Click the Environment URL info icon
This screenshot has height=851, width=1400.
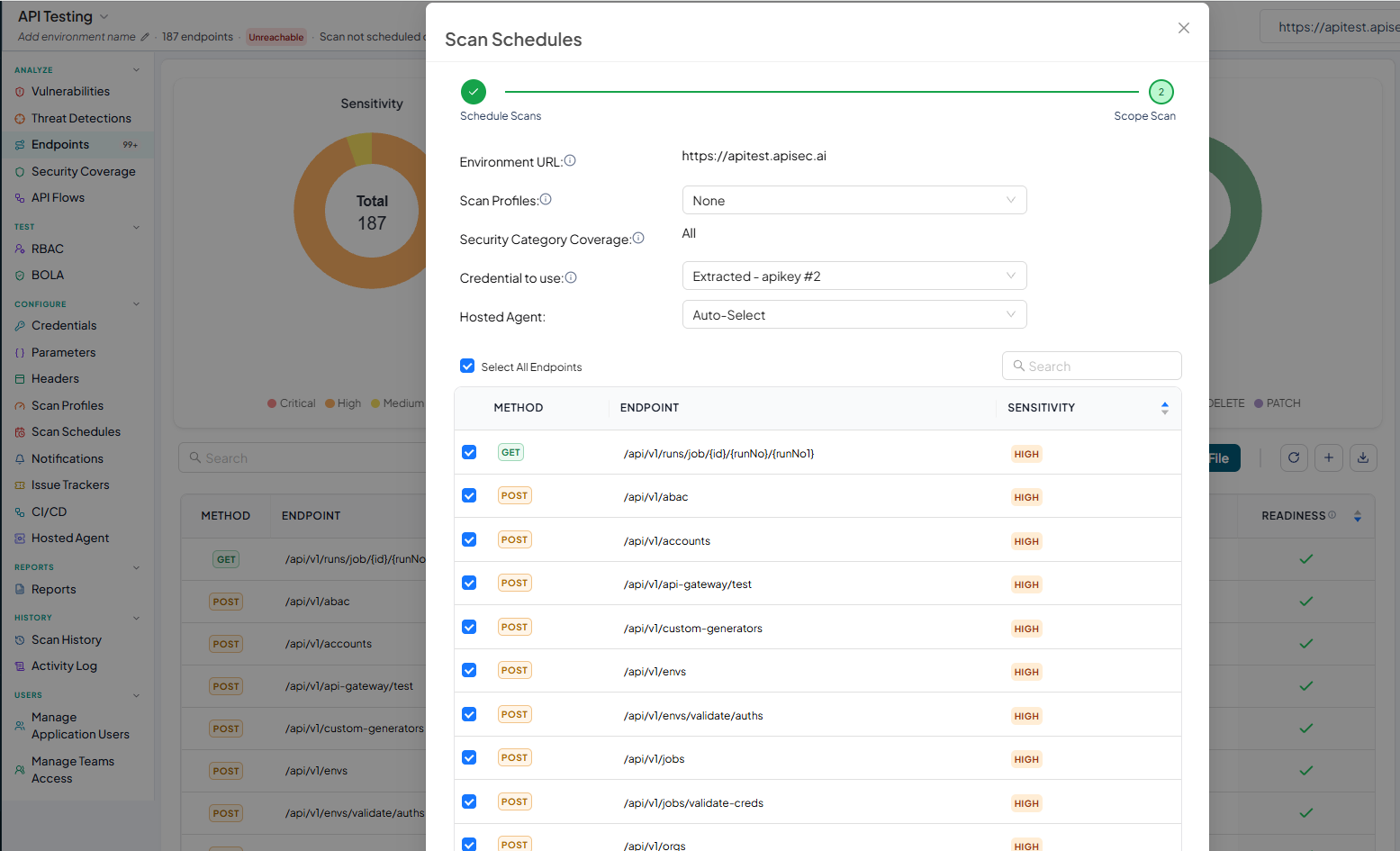click(x=570, y=160)
